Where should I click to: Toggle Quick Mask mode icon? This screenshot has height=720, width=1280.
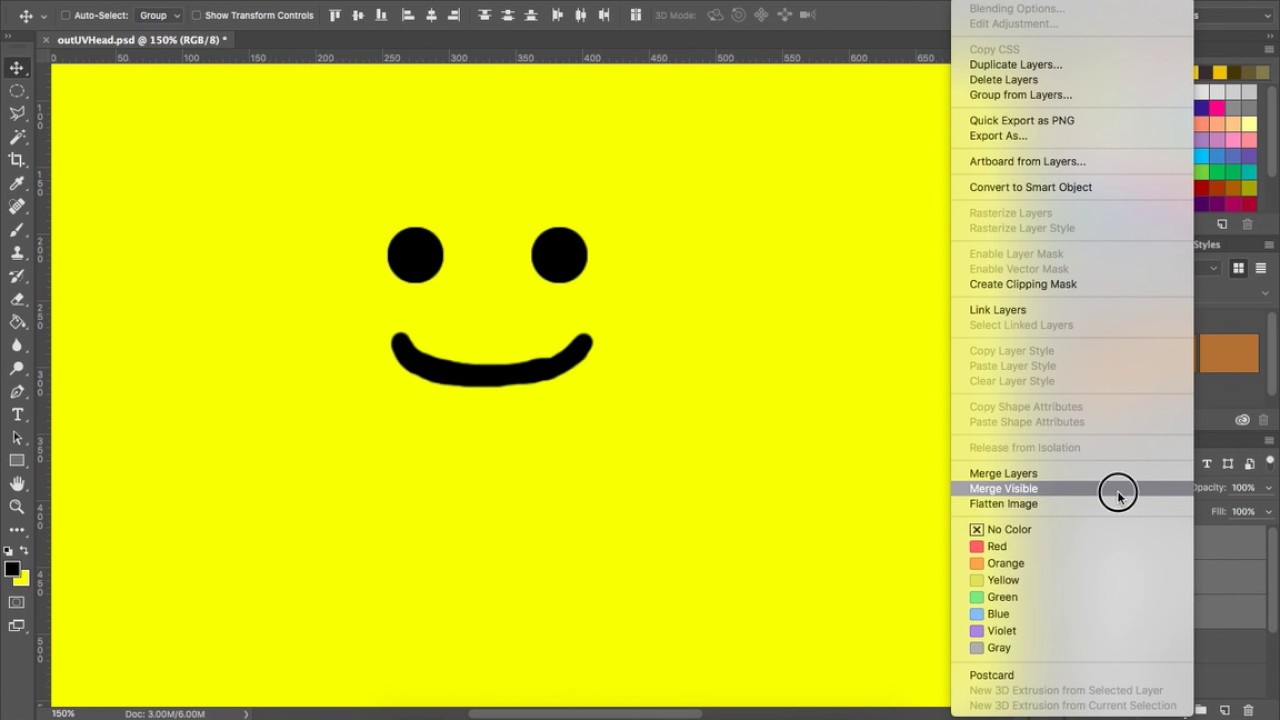(x=17, y=603)
